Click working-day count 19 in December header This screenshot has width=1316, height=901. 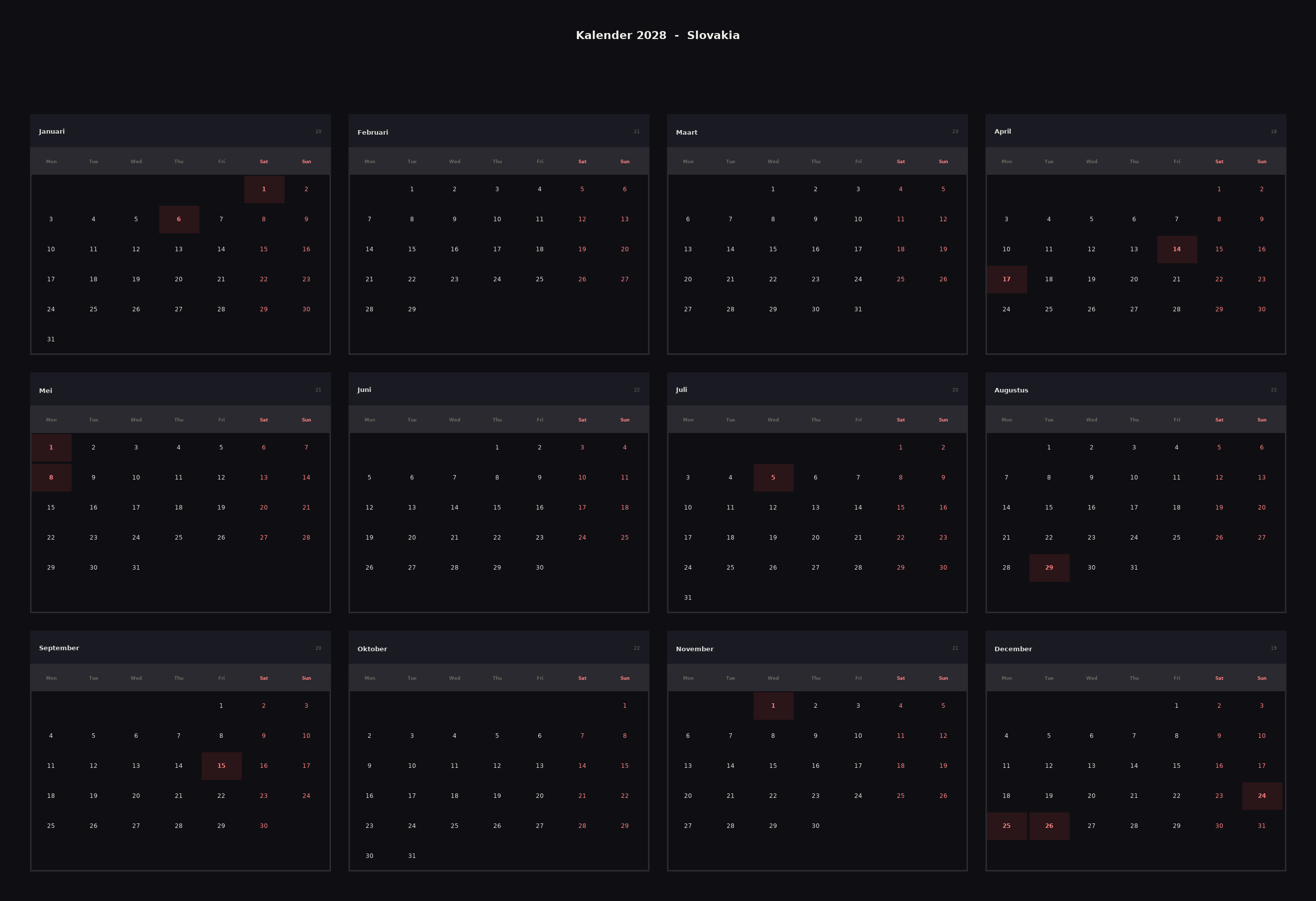tap(1273, 648)
